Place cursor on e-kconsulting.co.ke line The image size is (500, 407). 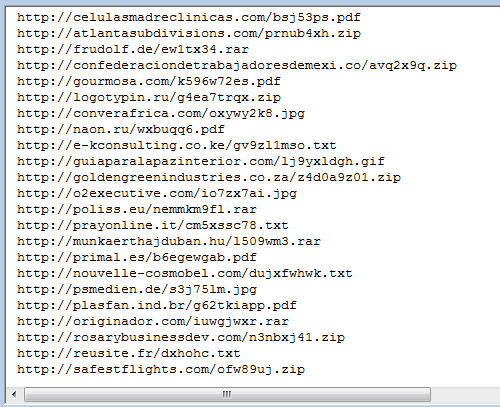tap(177, 145)
